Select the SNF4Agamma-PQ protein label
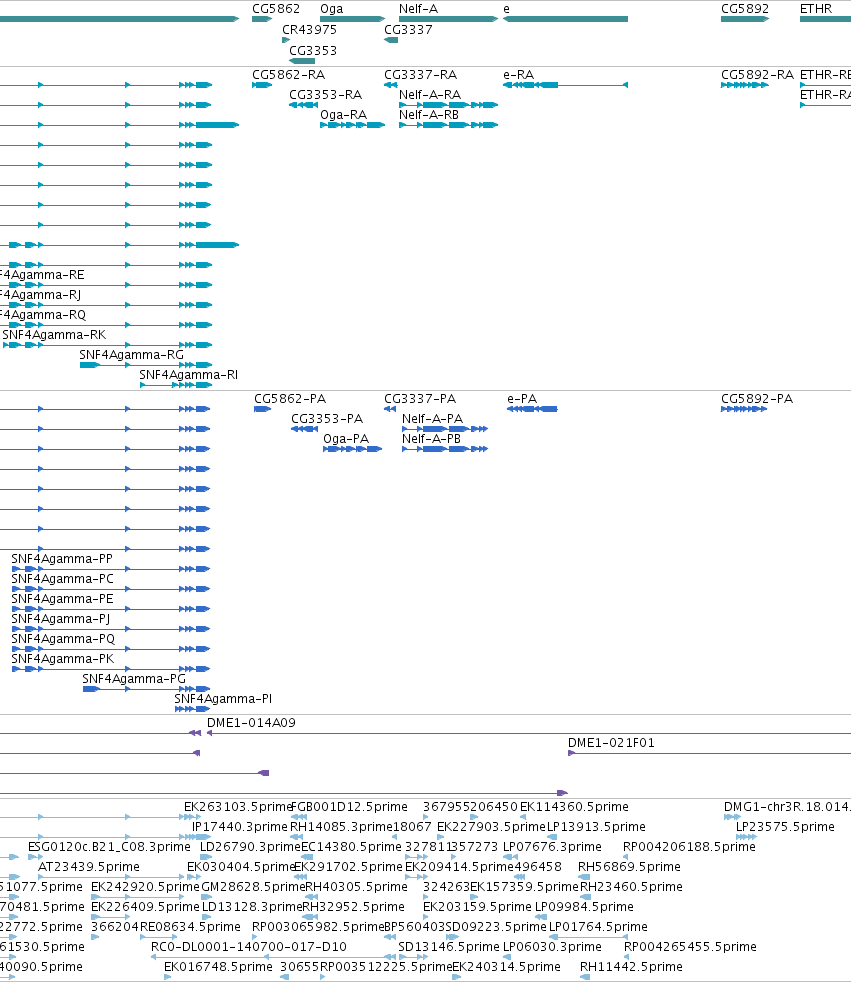 pyautogui.click(x=63, y=638)
